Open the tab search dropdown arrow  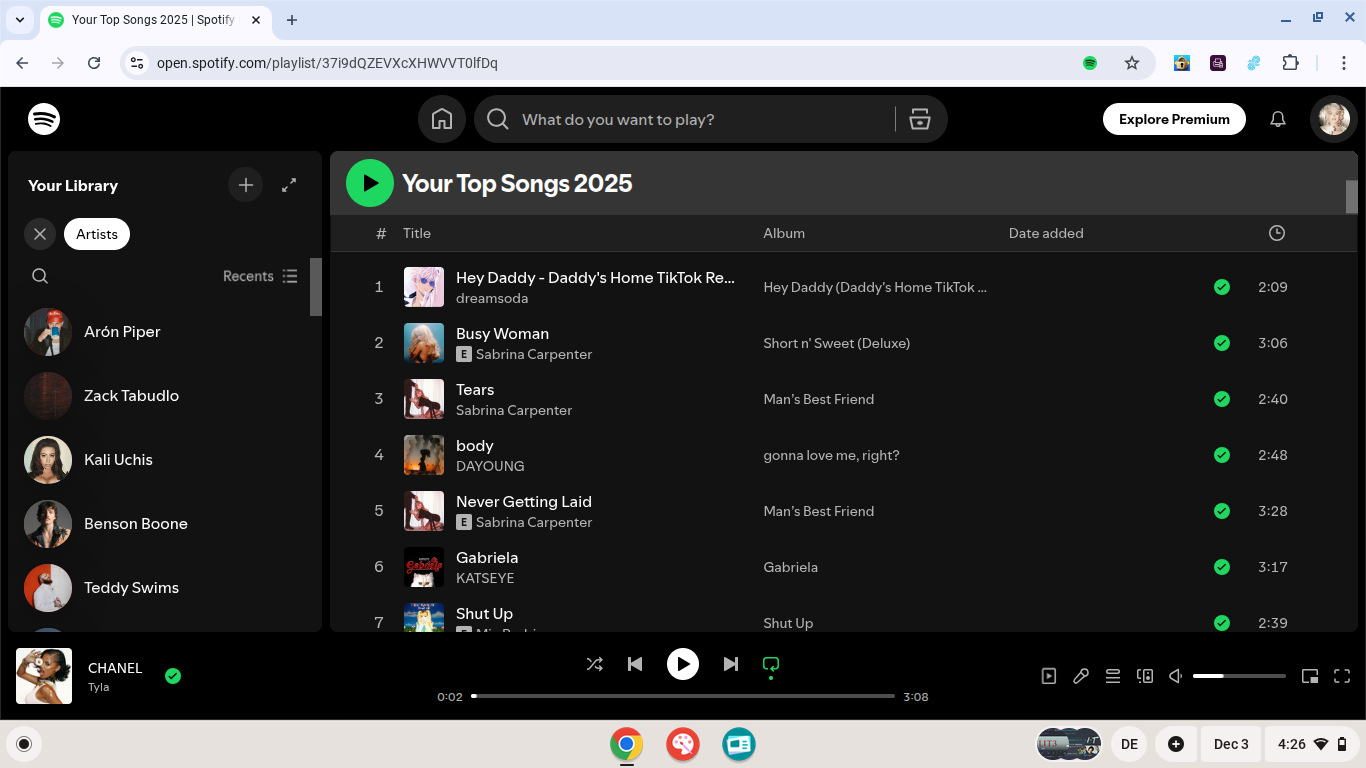(20, 20)
